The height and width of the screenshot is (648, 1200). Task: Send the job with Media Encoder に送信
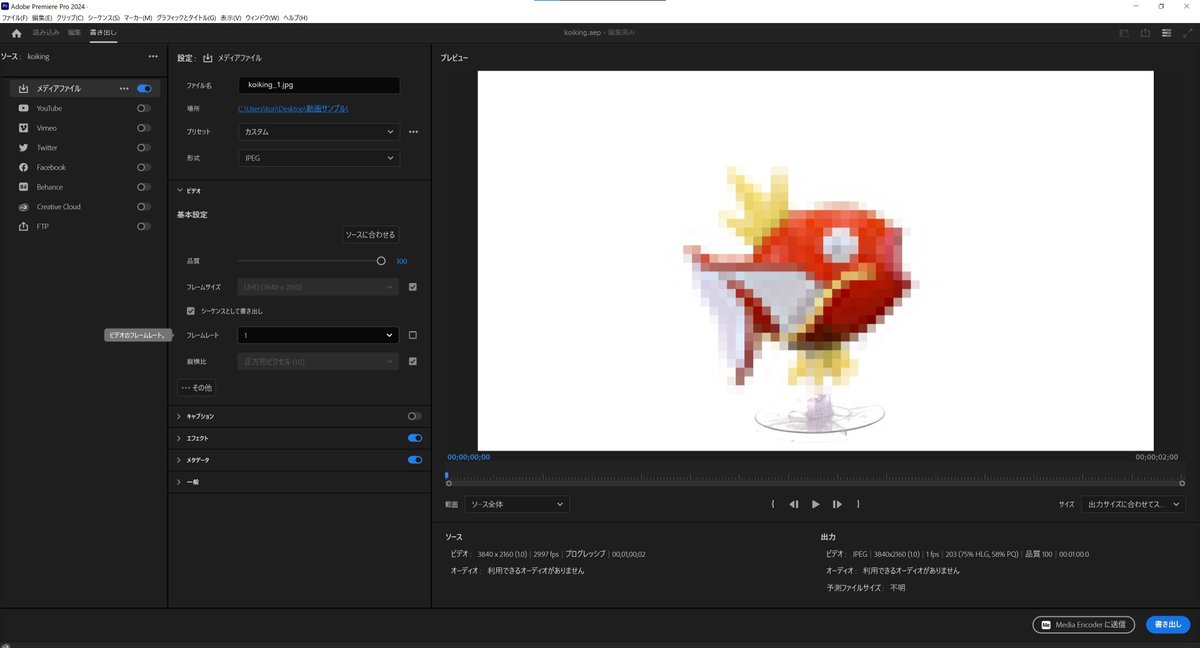(1084, 625)
